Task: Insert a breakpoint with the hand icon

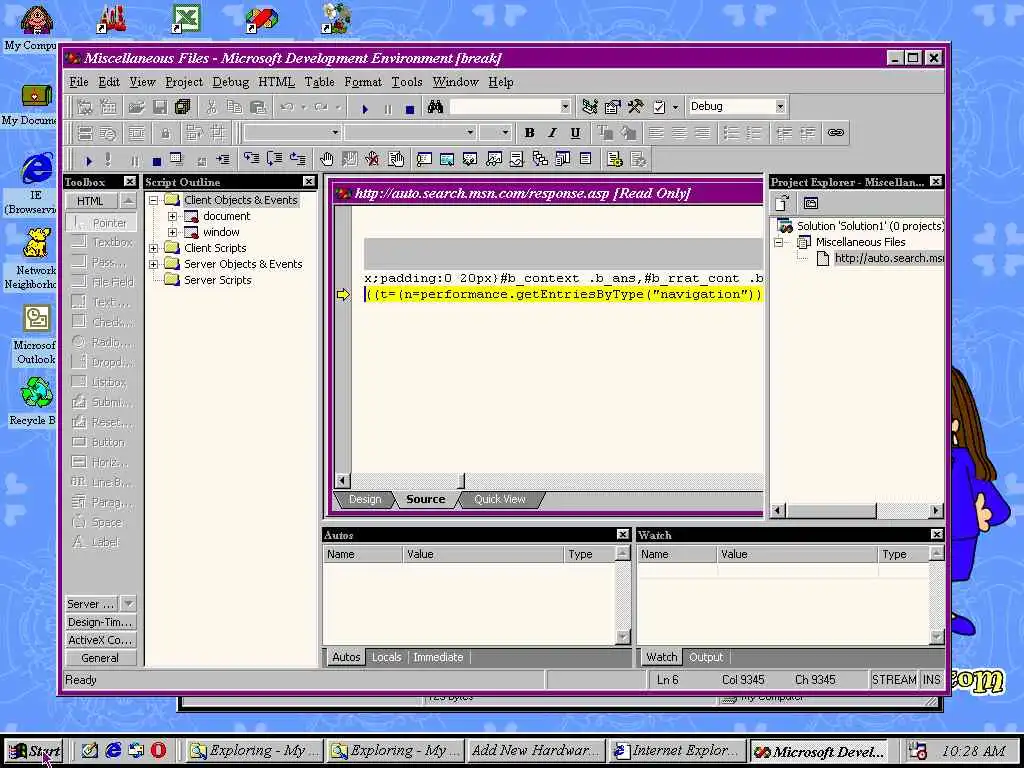Action: (x=327, y=159)
